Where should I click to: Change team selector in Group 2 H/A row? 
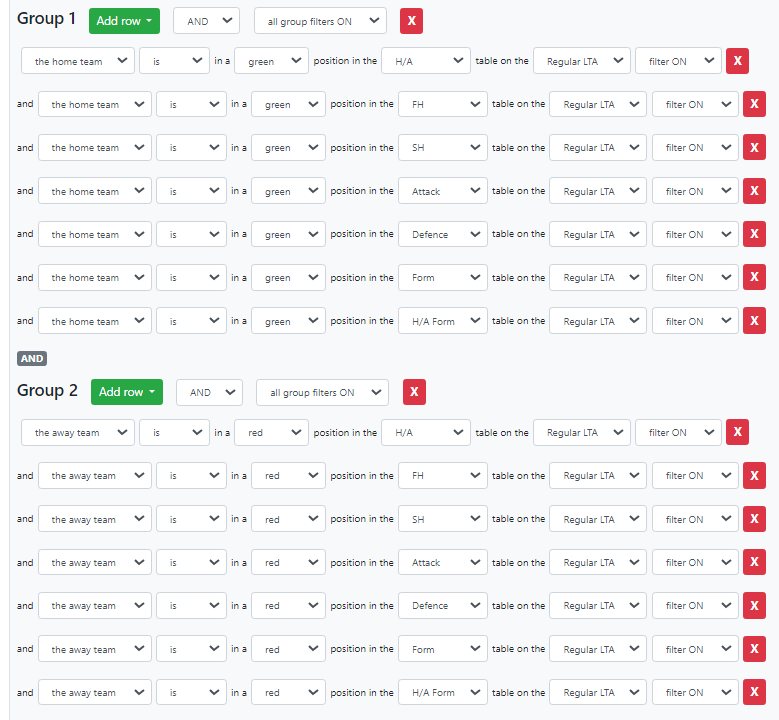pyautogui.click(x=78, y=432)
